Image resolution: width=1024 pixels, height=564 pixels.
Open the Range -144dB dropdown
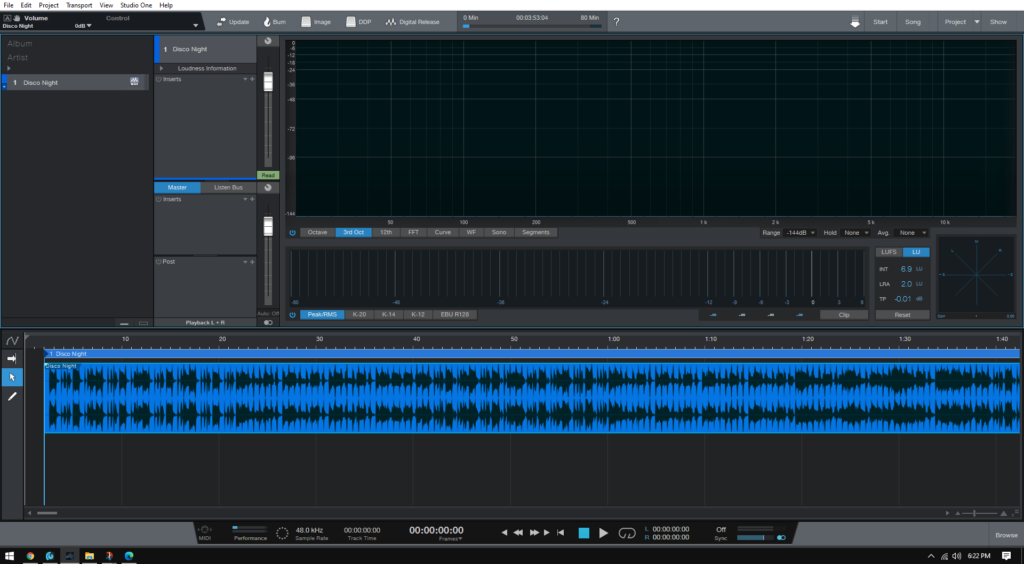(x=801, y=232)
